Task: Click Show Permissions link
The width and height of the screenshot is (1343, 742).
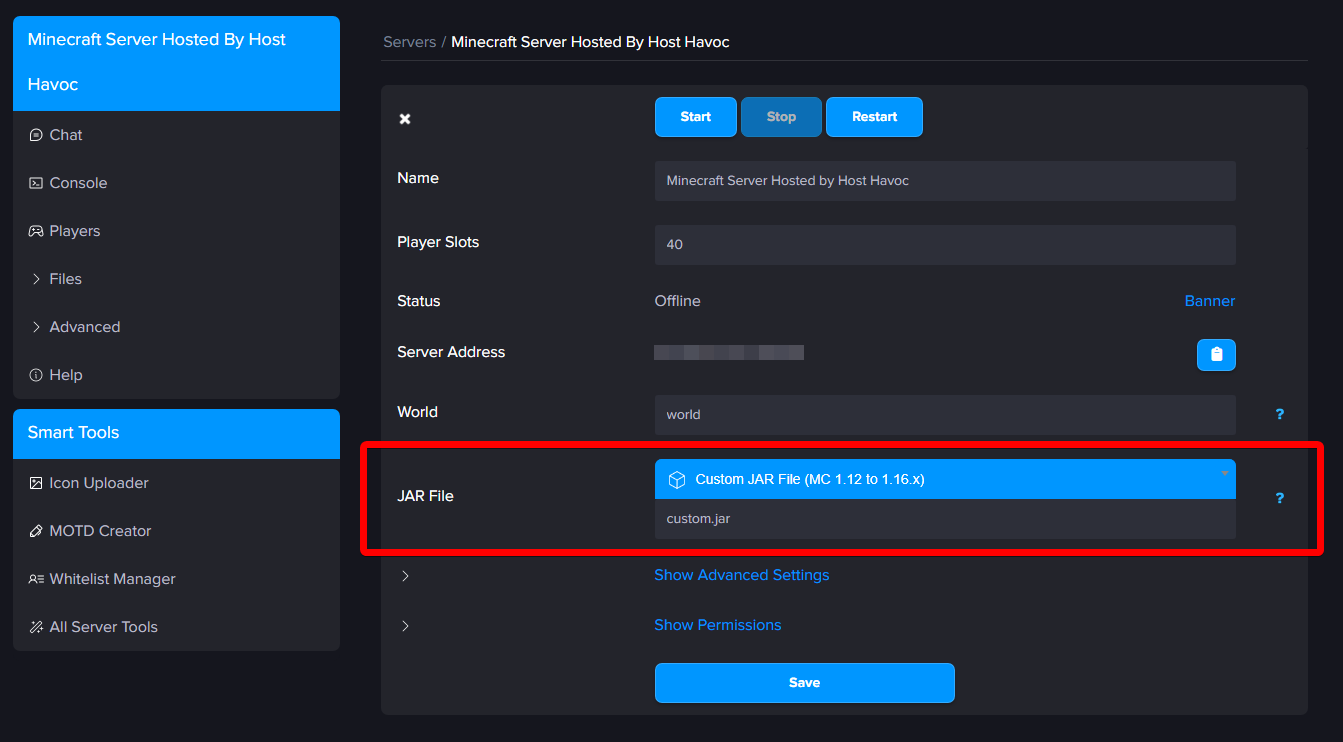Action: [718, 625]
